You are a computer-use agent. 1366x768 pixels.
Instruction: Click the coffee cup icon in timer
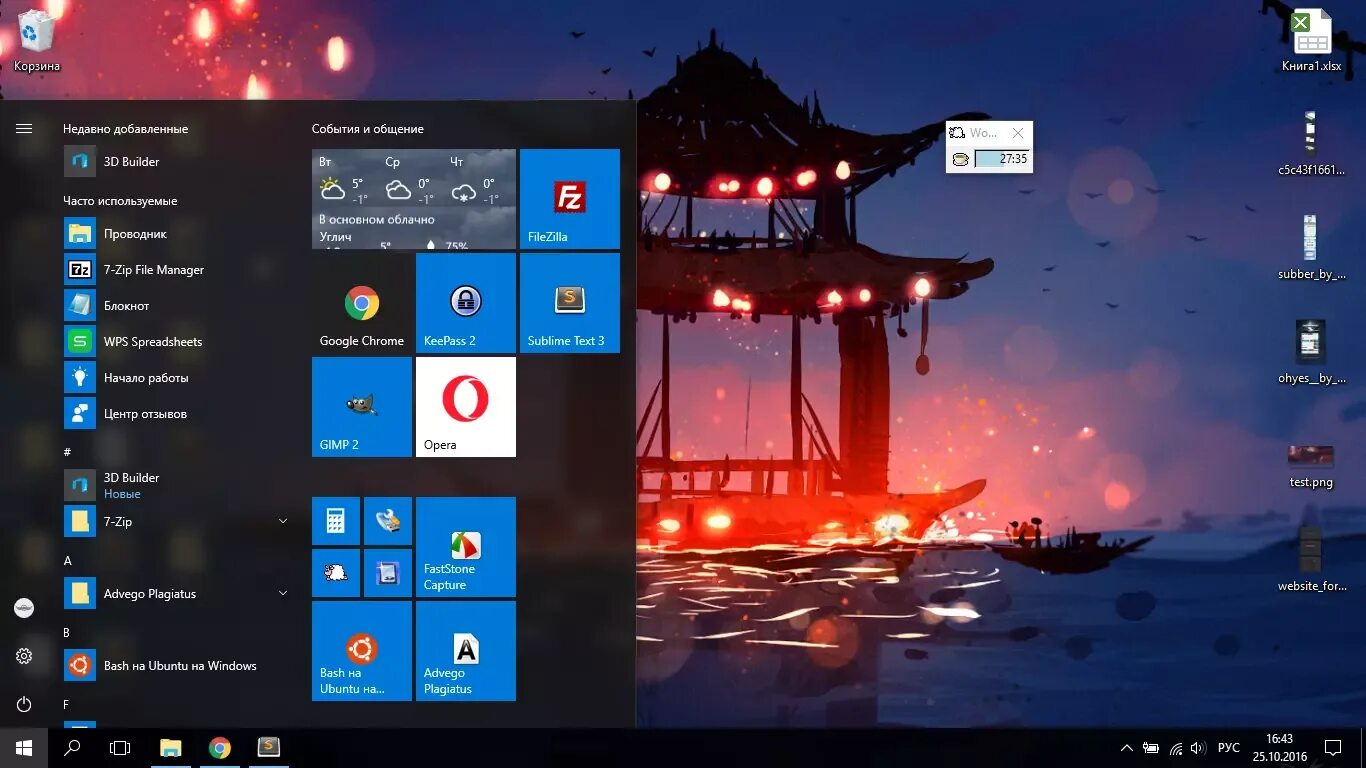pos(961,159)
